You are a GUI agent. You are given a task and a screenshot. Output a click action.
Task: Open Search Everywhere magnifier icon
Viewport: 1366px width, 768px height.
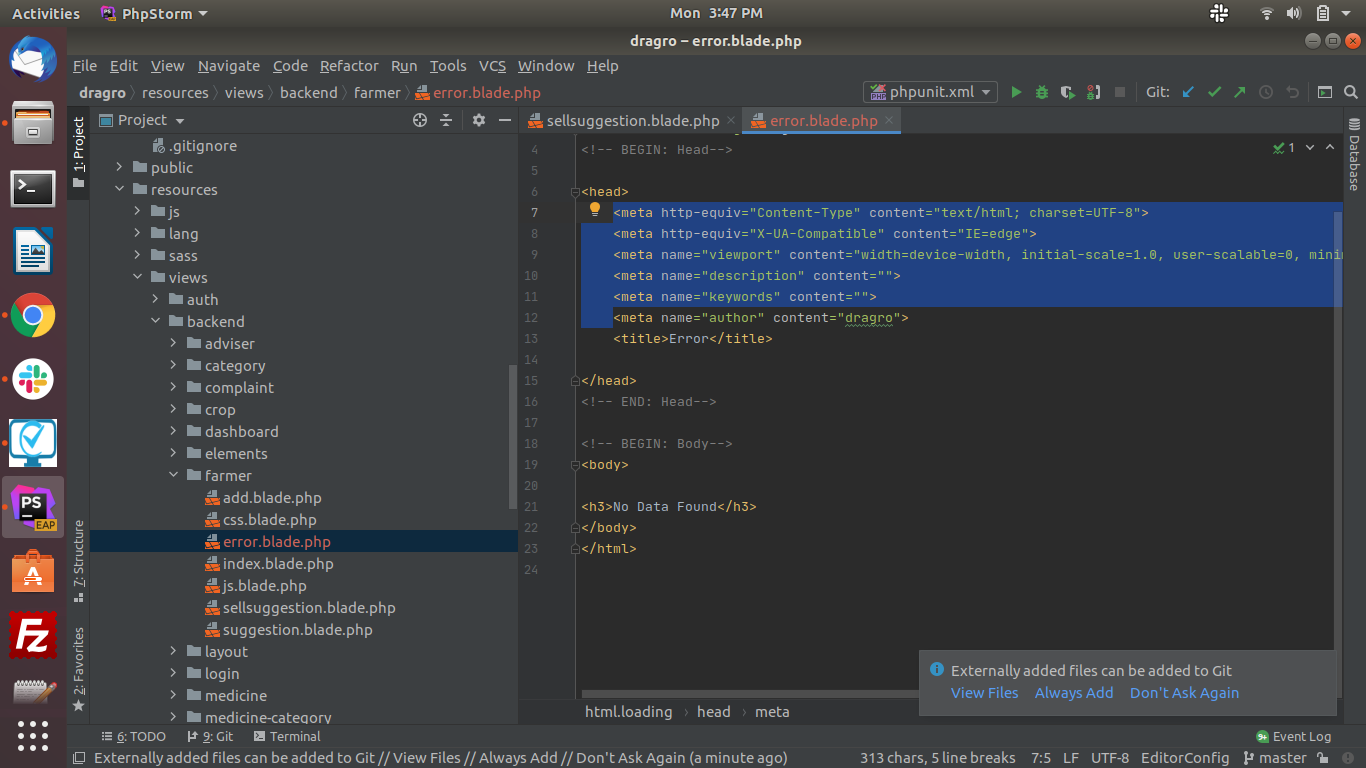click(x=1351, y=92)
